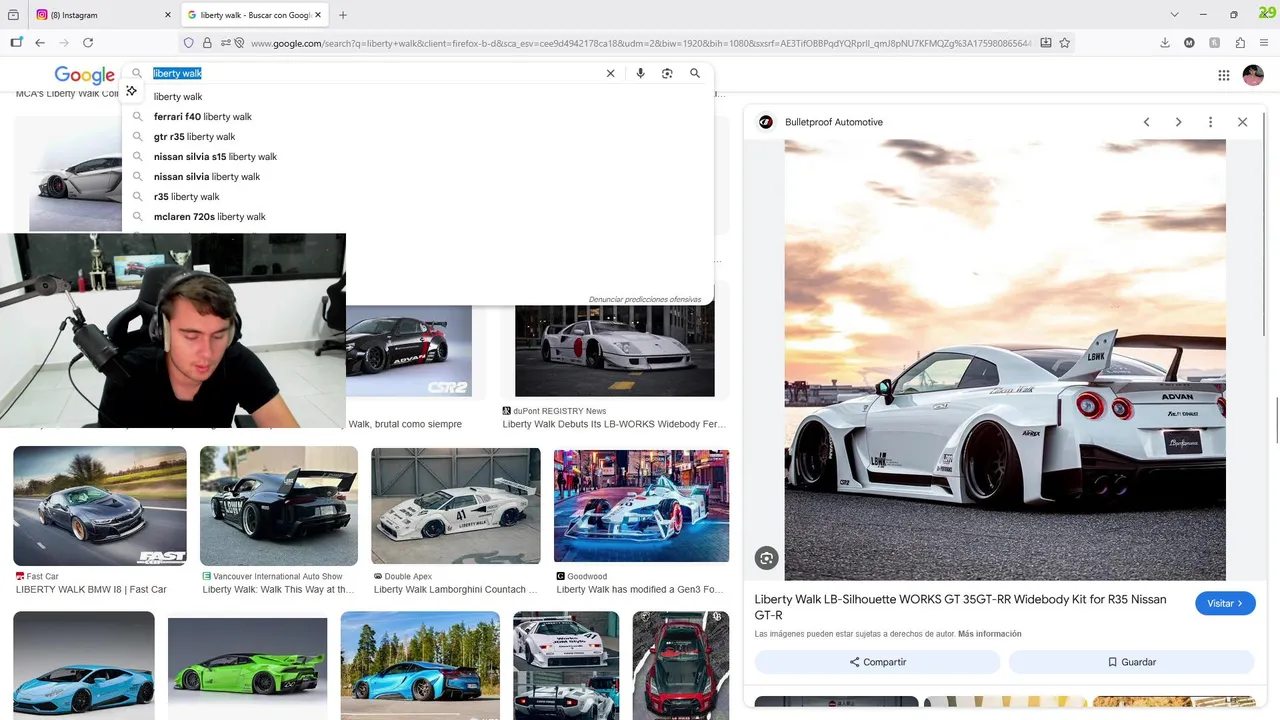
Task: Click the Compartir share button
Action: tap(877, 662)
